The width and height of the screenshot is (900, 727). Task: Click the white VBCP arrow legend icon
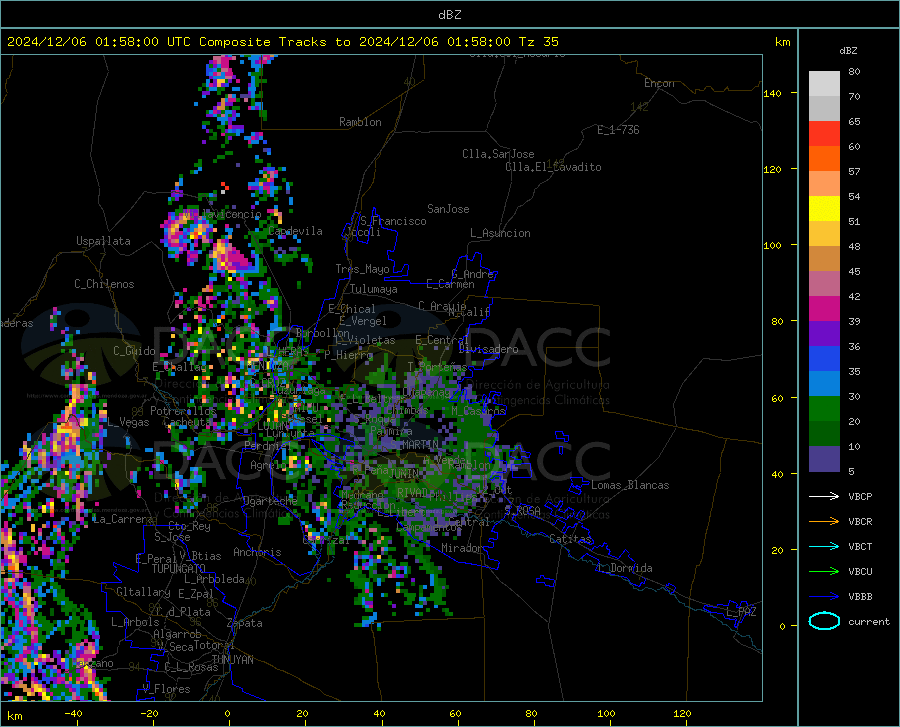(824, 496)
